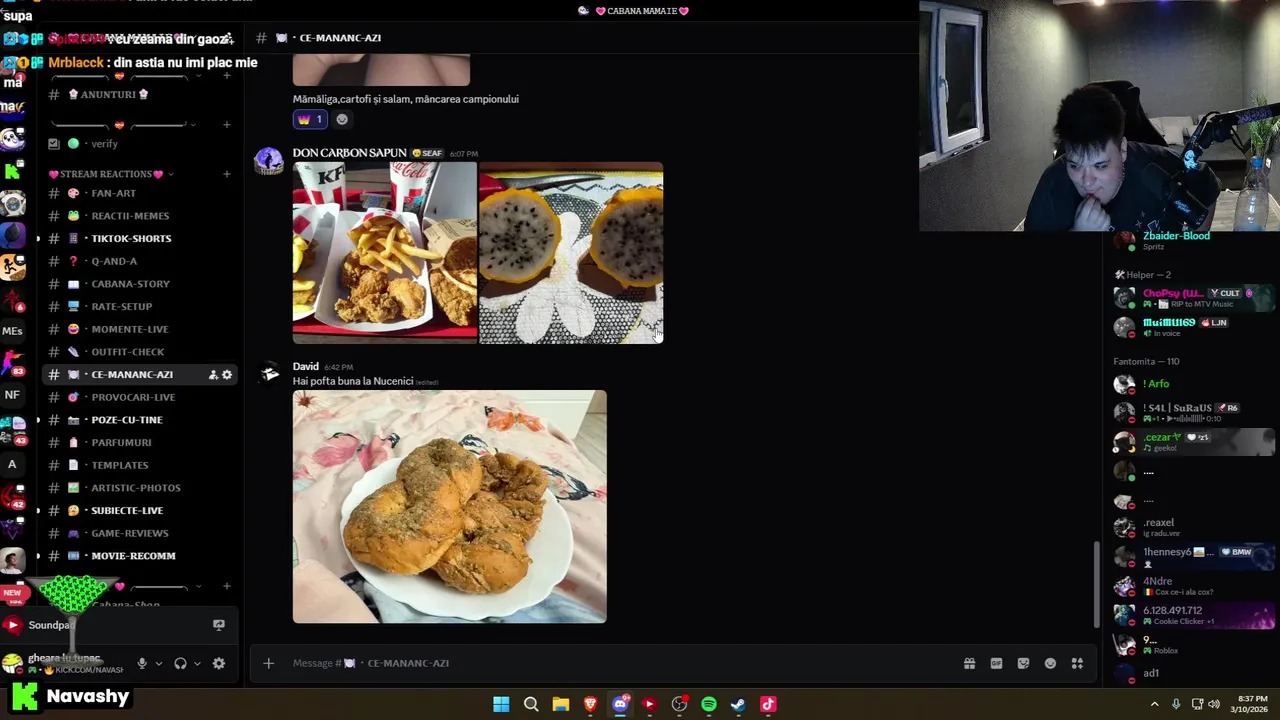
Task: Open DON CARBON SAPUN's profile name
Action: pyautogui.click(x=349, y=153)
